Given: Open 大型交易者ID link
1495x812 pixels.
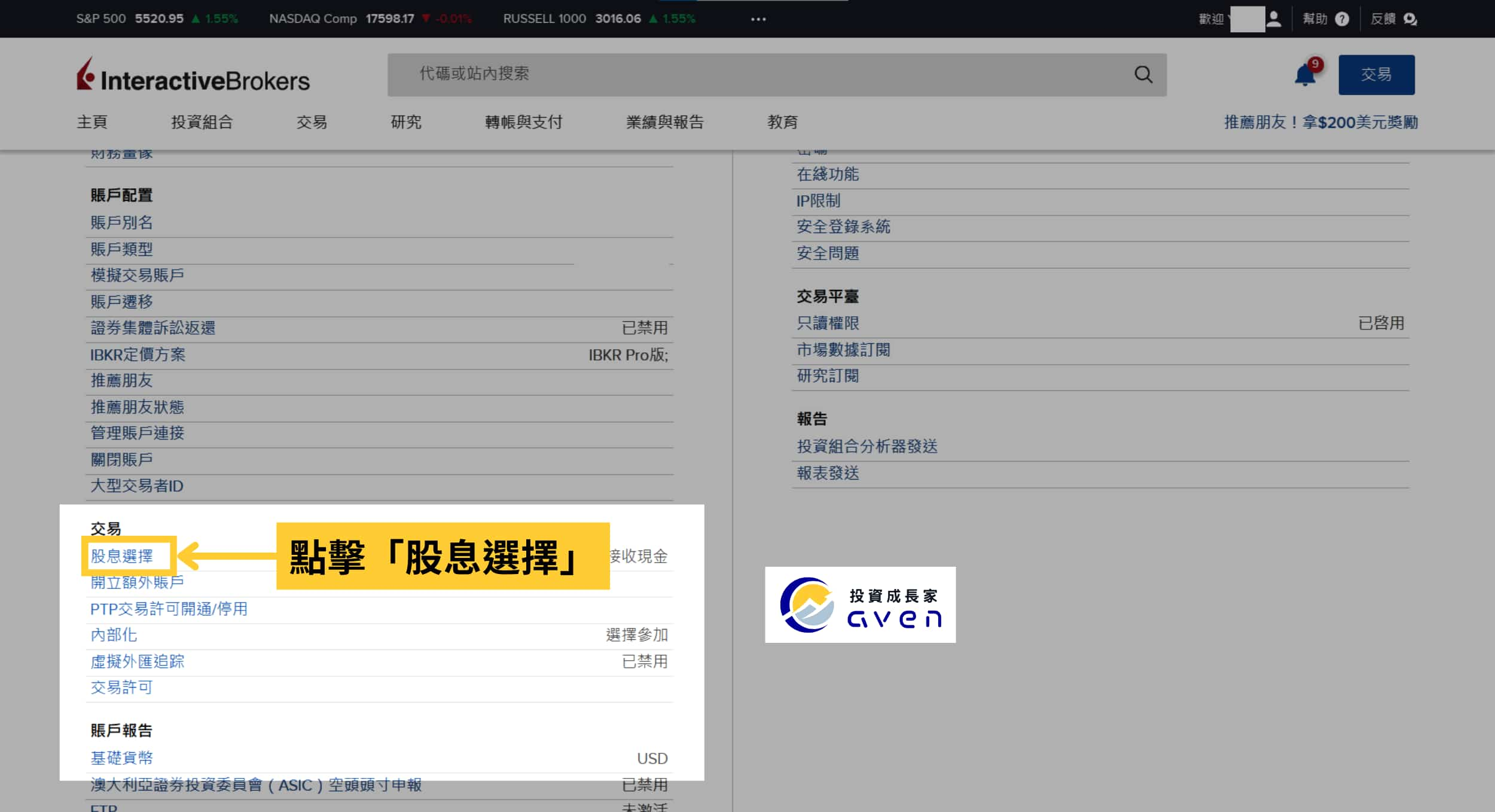Looking at the screenshot, I should click(136, 486).
